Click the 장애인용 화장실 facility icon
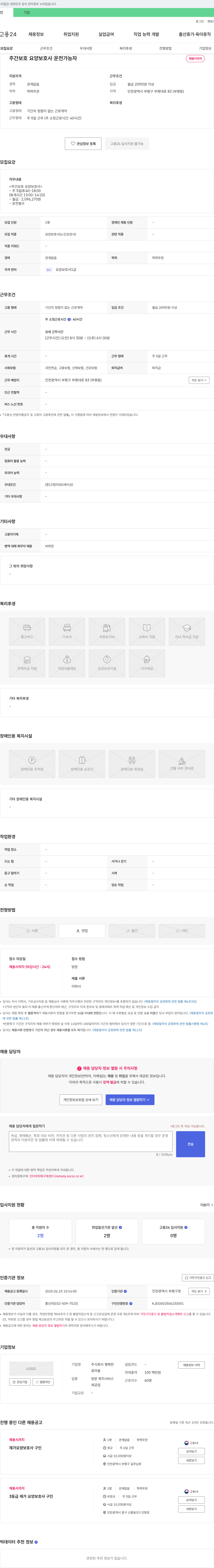 [132, 764]
